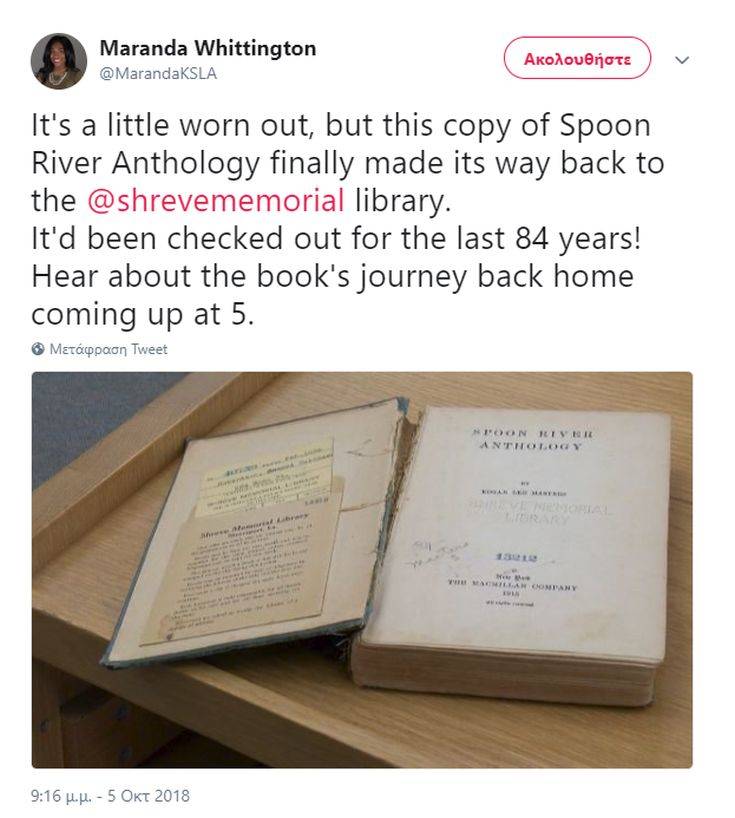Expand the tweet options chevron menu
Screen dimensions: 735x818
coord(682,60)
